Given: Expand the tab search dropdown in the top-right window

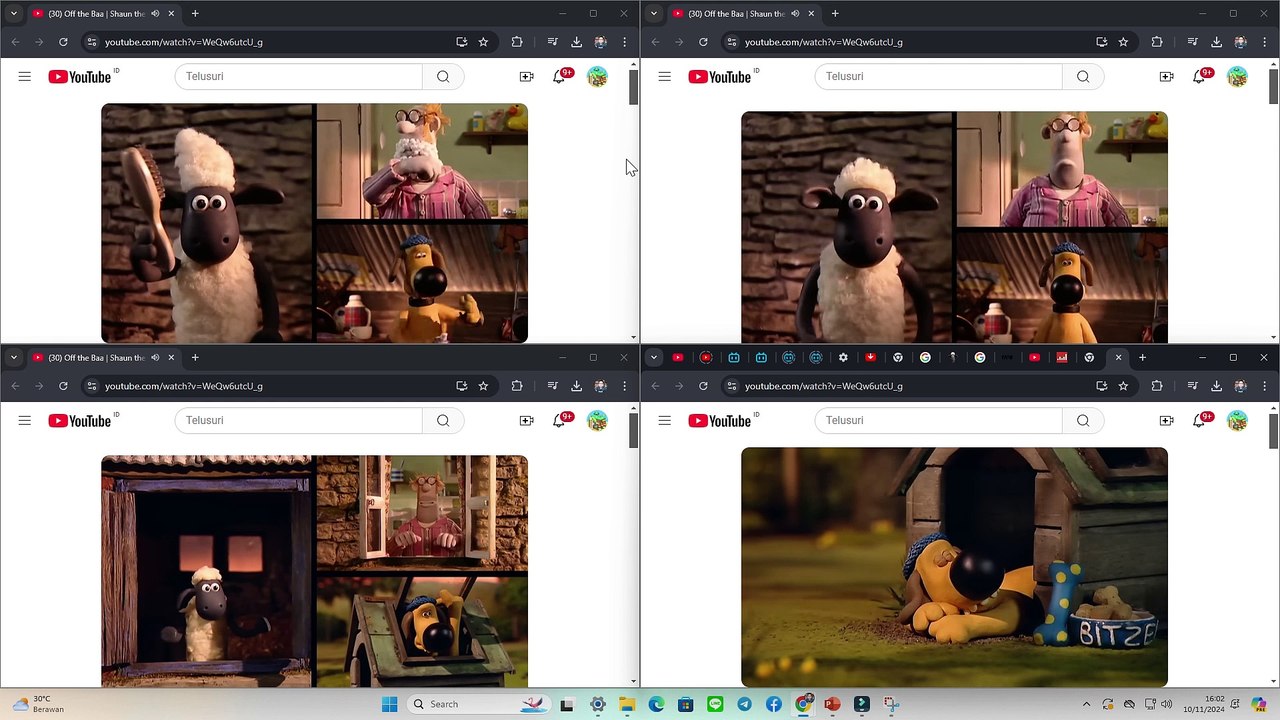Looking at the screenshot, I should click(654, 14).
